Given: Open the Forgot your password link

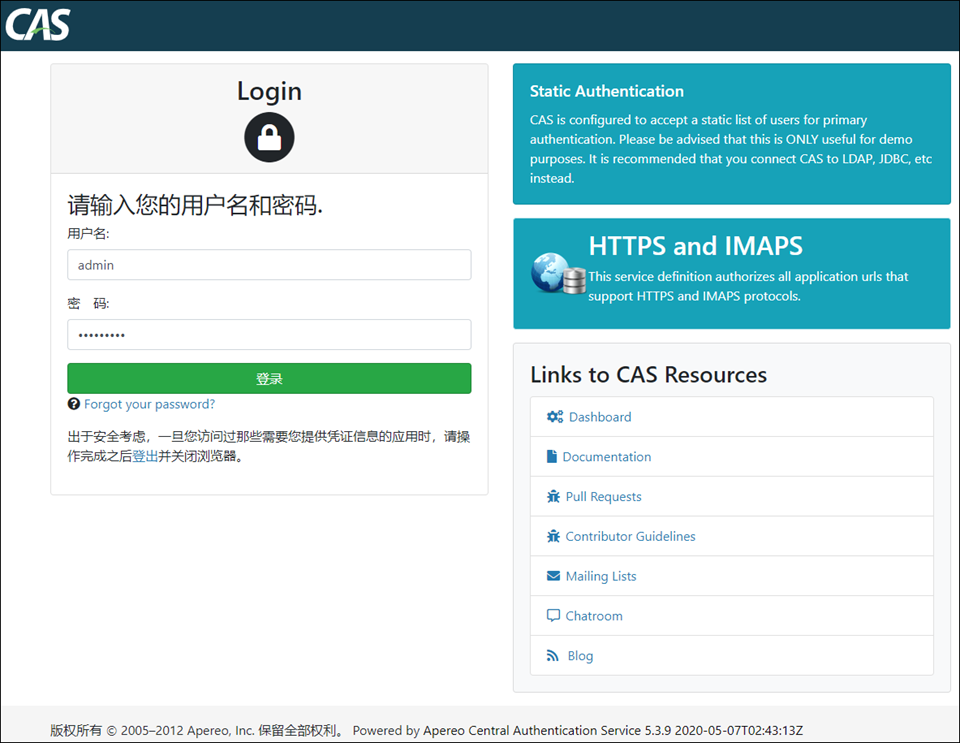Looking at the screenshot, I should (x=149, y=405).
